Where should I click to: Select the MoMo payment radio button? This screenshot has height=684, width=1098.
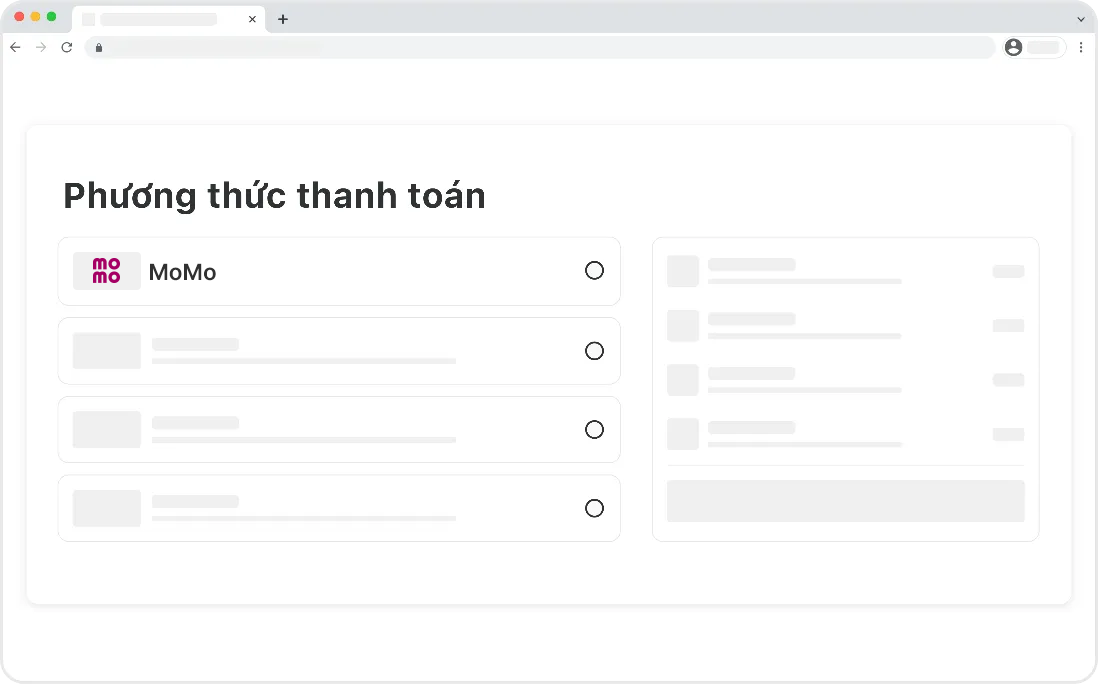click(594, 271)
